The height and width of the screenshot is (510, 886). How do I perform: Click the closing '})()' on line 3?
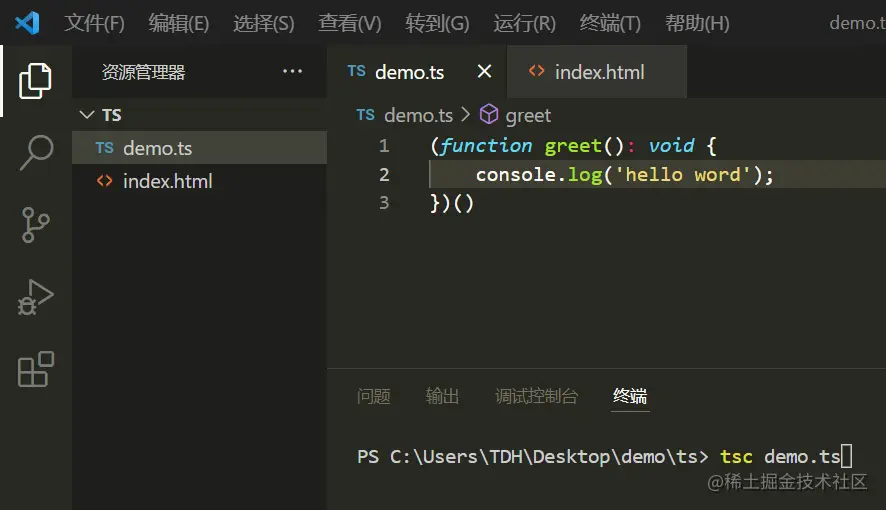coord(451,203)
